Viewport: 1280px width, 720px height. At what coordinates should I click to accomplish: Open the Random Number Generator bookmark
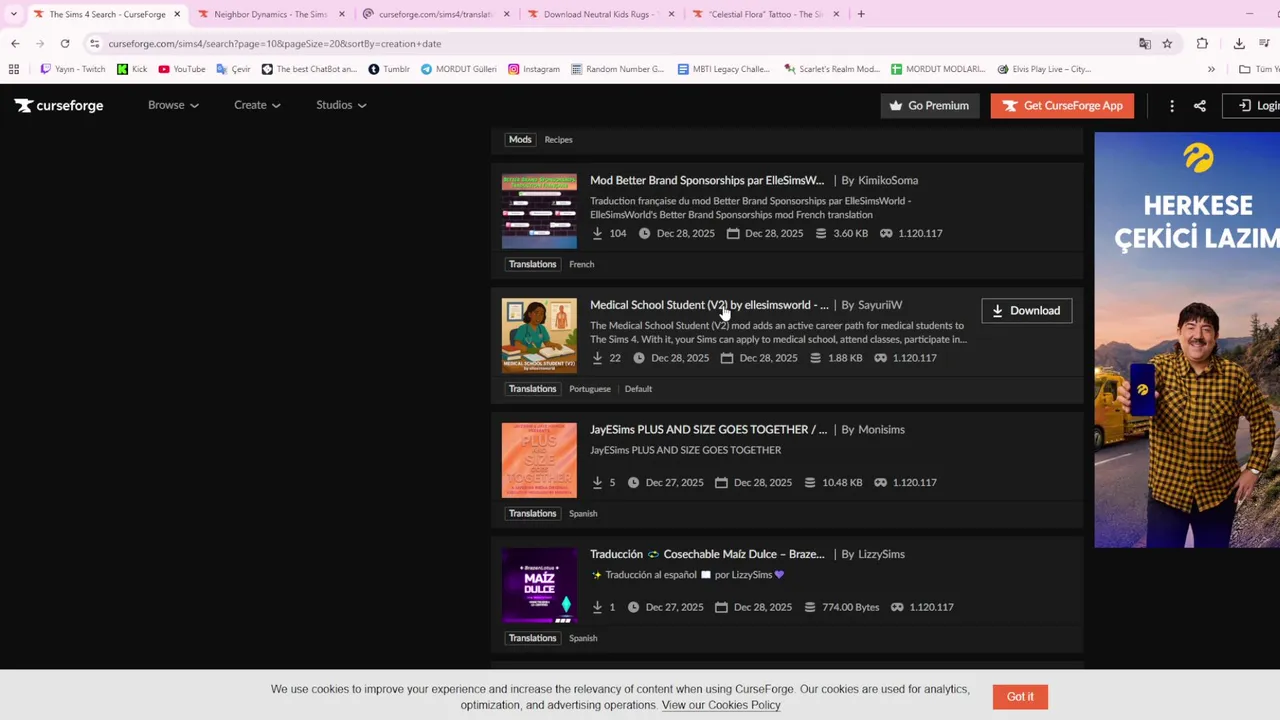(x=617, y=69)
